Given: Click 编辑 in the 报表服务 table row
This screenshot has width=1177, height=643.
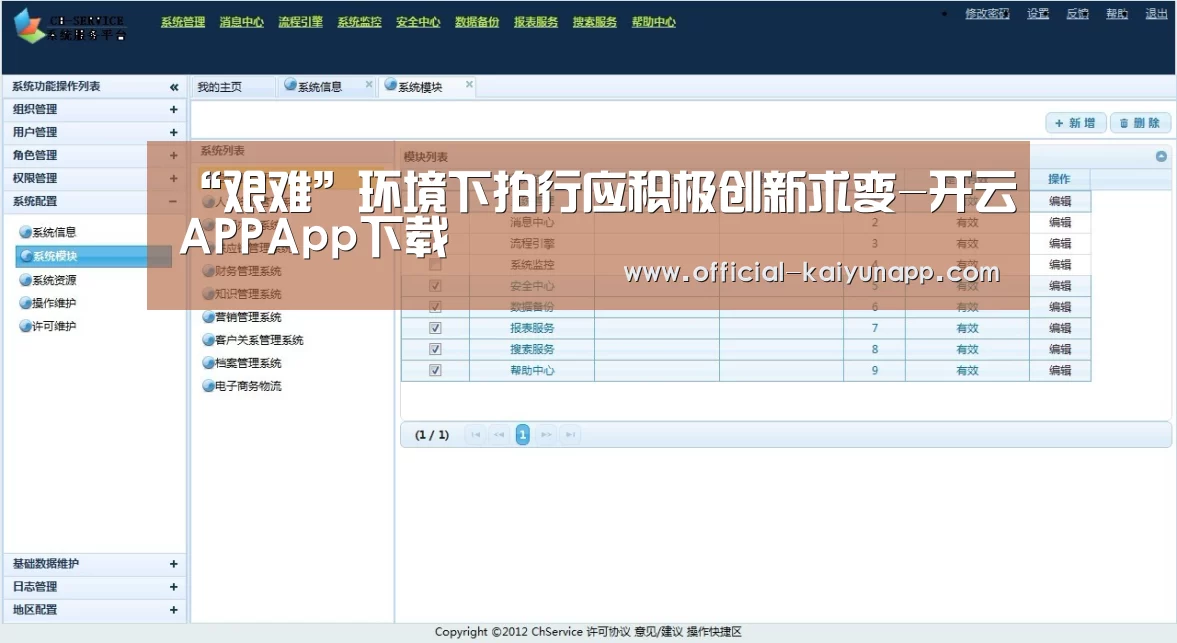Looking at the screenshot, I should click(1060, 328).
